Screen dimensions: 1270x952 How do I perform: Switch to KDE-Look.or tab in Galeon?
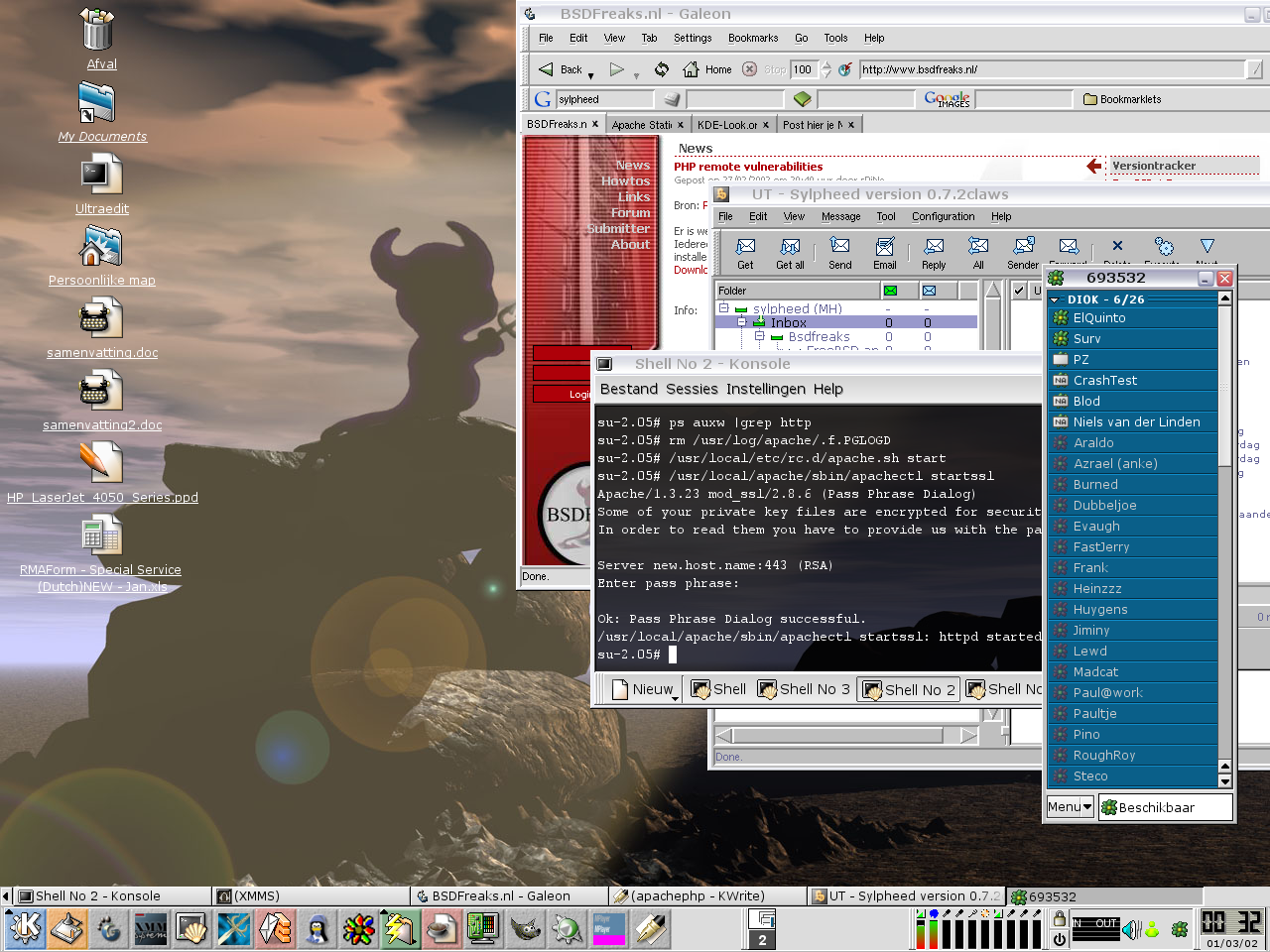pyautogui.click(x=732, y=125)
